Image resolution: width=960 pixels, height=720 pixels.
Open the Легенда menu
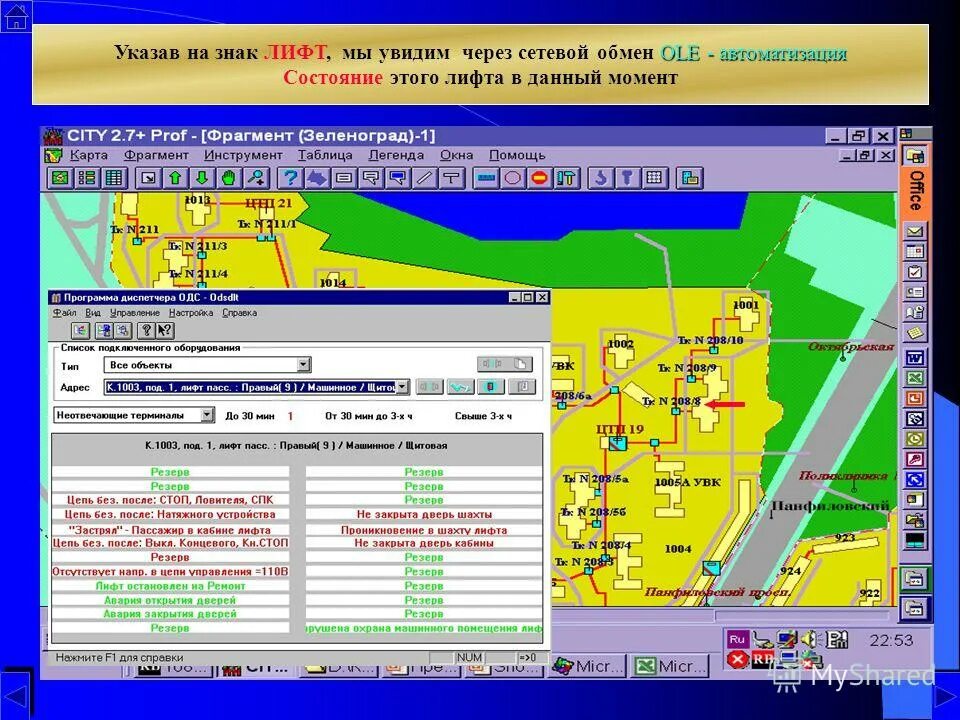(396, 155)
